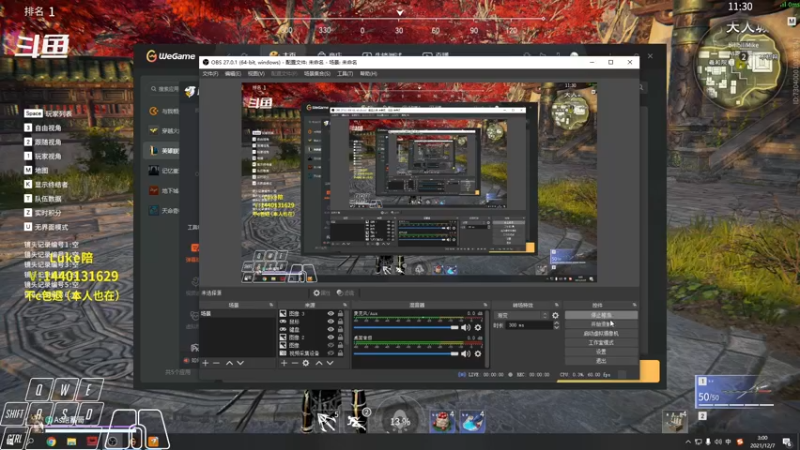
Task: Mute the 麦克风/Aux speaker icon
Action: [466, 328]
